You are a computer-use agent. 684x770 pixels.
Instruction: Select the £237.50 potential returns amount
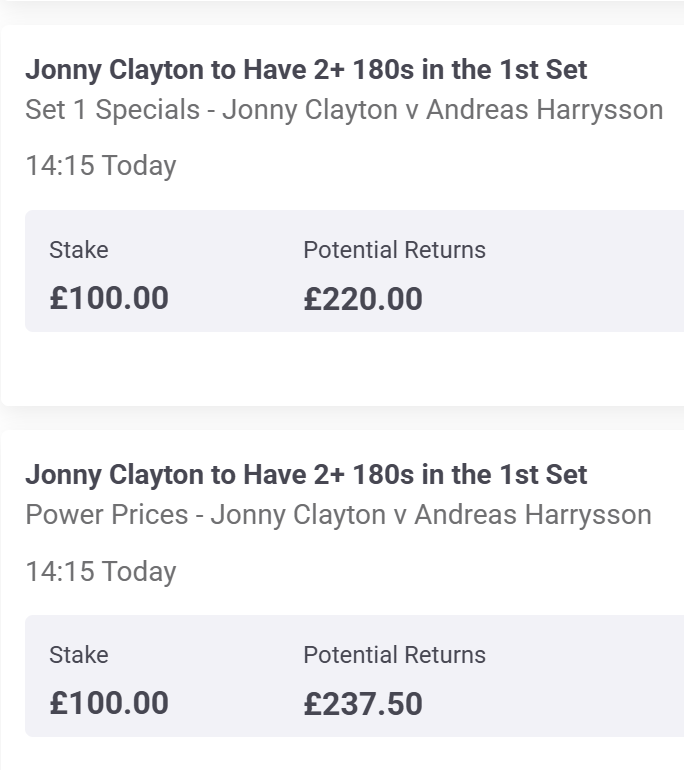point(363,704)
